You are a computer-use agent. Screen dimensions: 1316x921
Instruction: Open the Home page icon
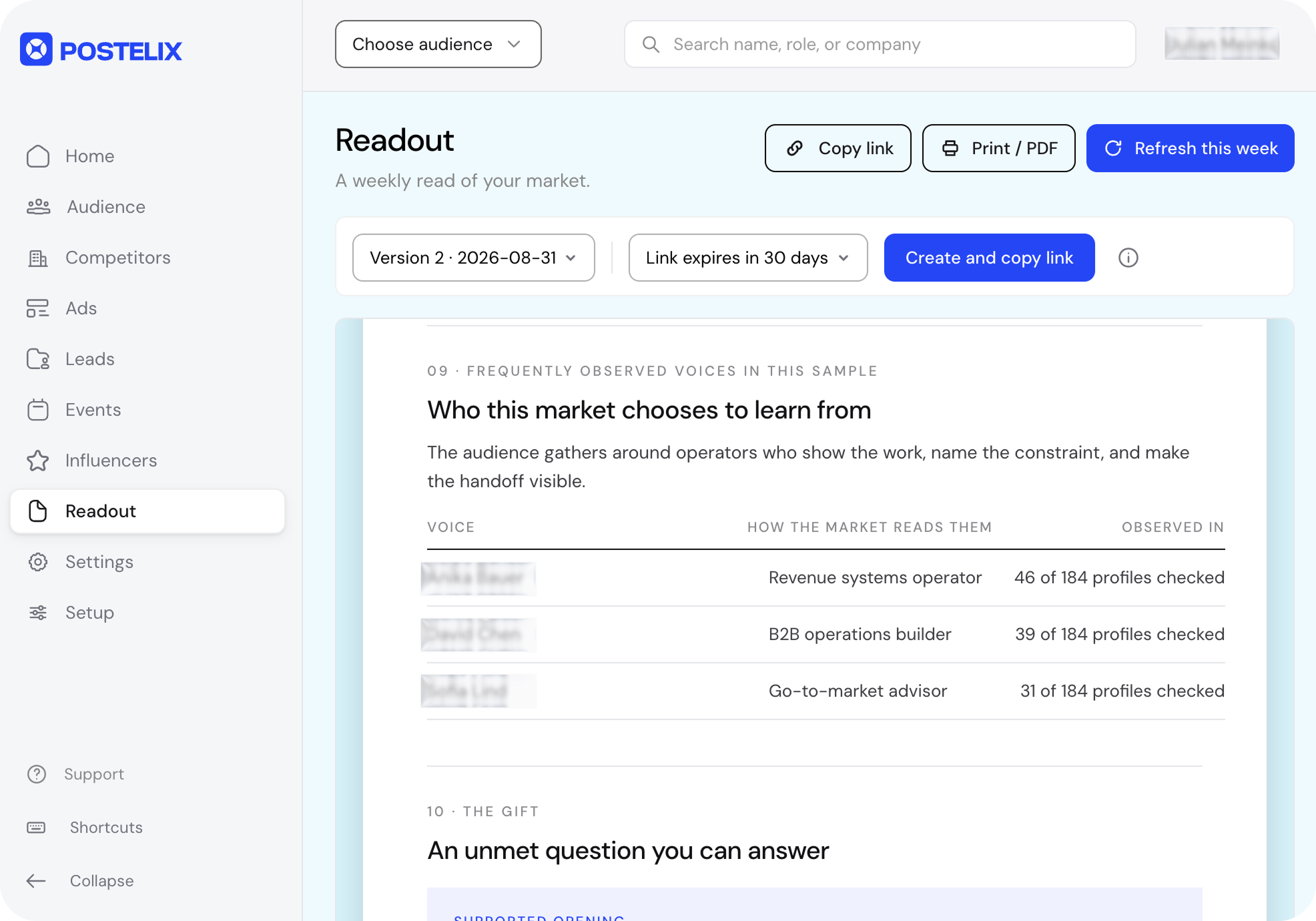click(x=38, y=156)
